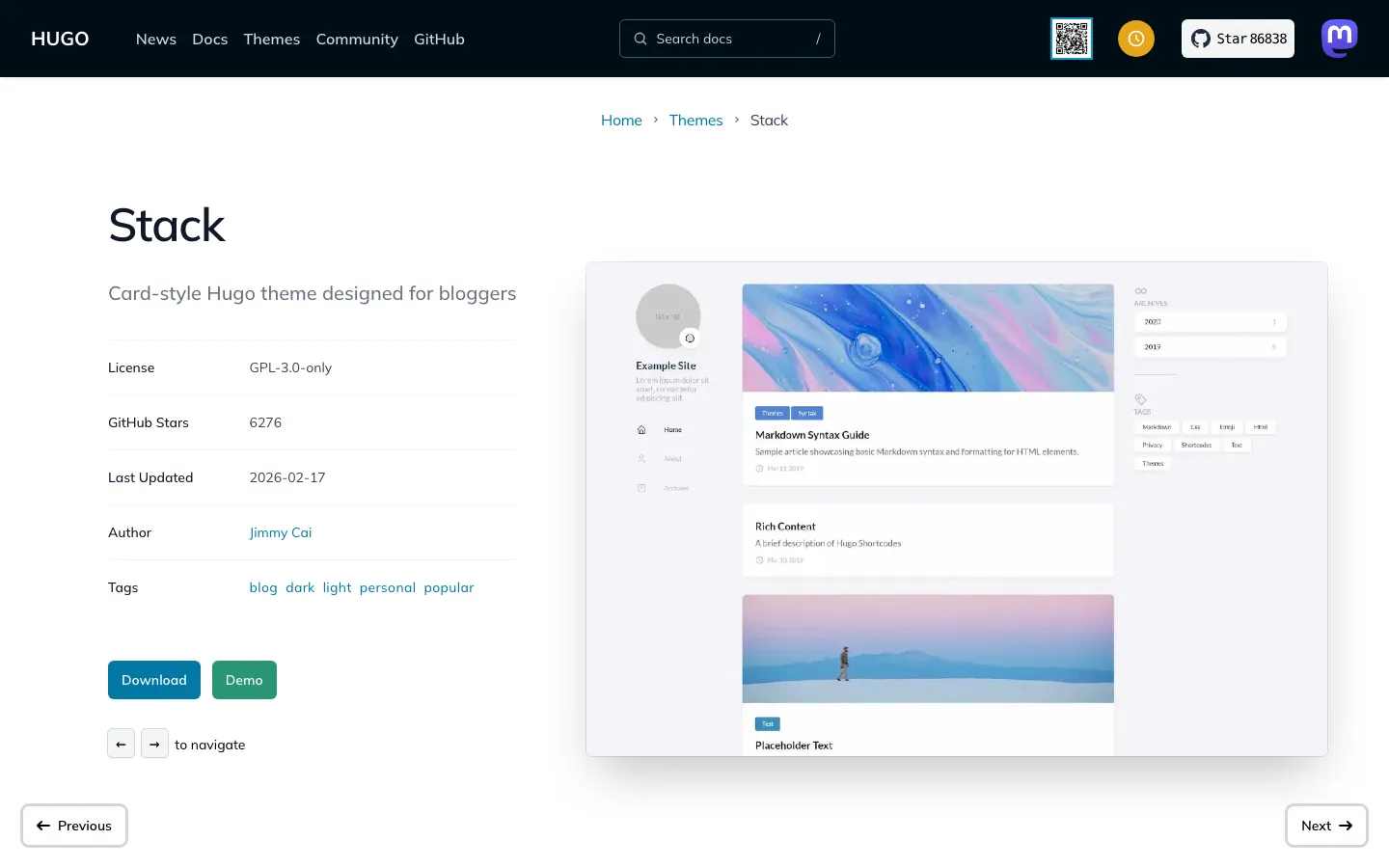Go to Themes breadcrumb link

695,120
